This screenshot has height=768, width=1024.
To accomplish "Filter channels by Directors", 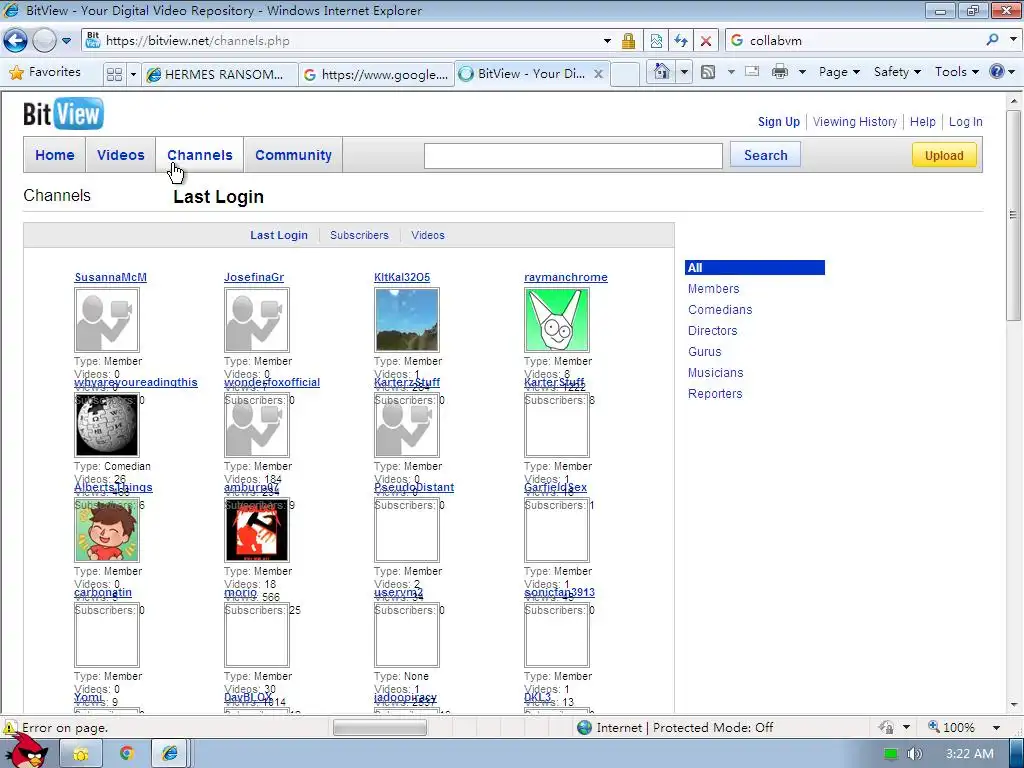I will (712, 330).
